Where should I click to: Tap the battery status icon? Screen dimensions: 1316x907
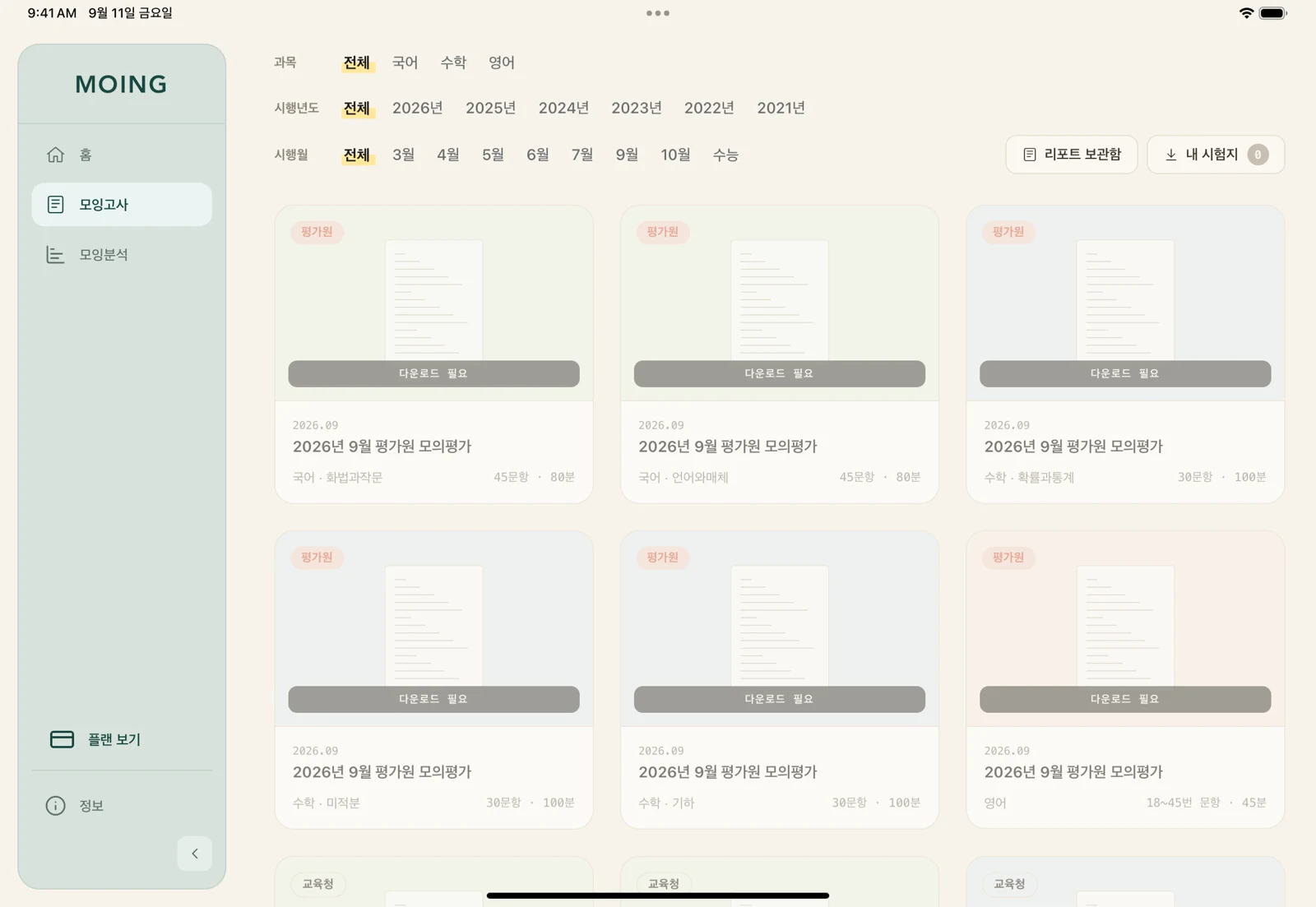1273,13
